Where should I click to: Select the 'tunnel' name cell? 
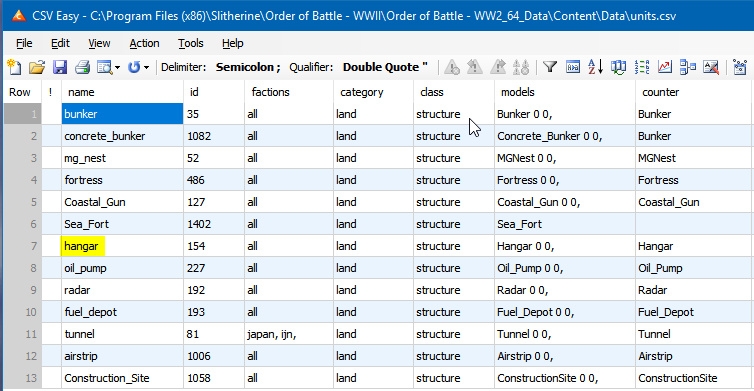[x=122, y=334]
